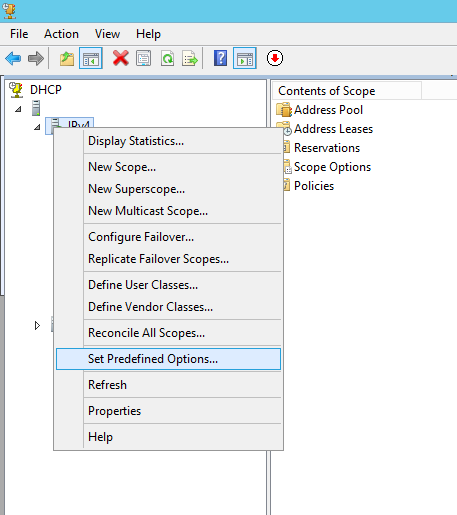
Task: Toggle Show/Hide Action Pane icon
Action: tap(245, 58)
